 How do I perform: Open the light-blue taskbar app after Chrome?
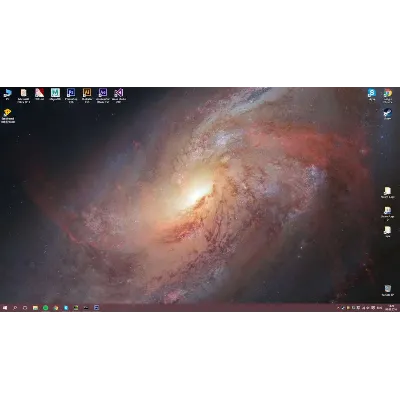pyautogui.click(x=66, y=308)
